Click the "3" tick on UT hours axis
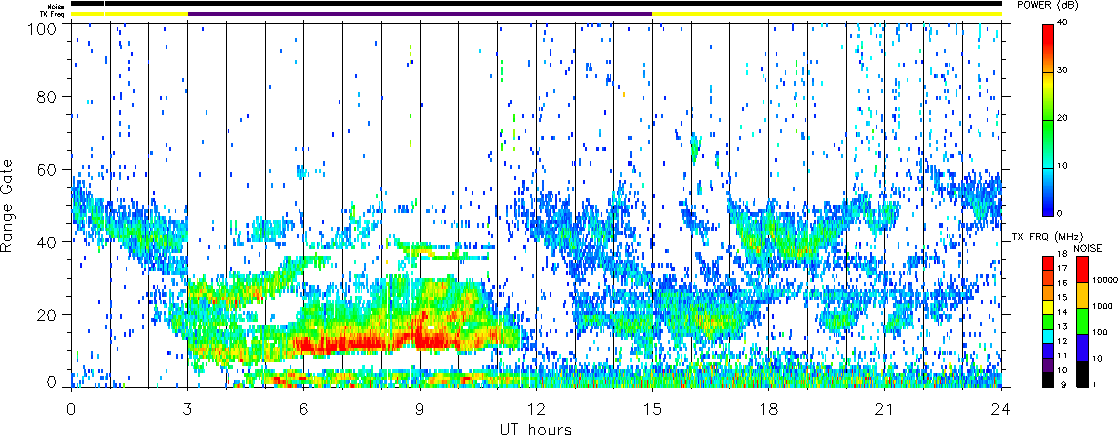This screenshot has width=1118, height=435. pos(187,409)
